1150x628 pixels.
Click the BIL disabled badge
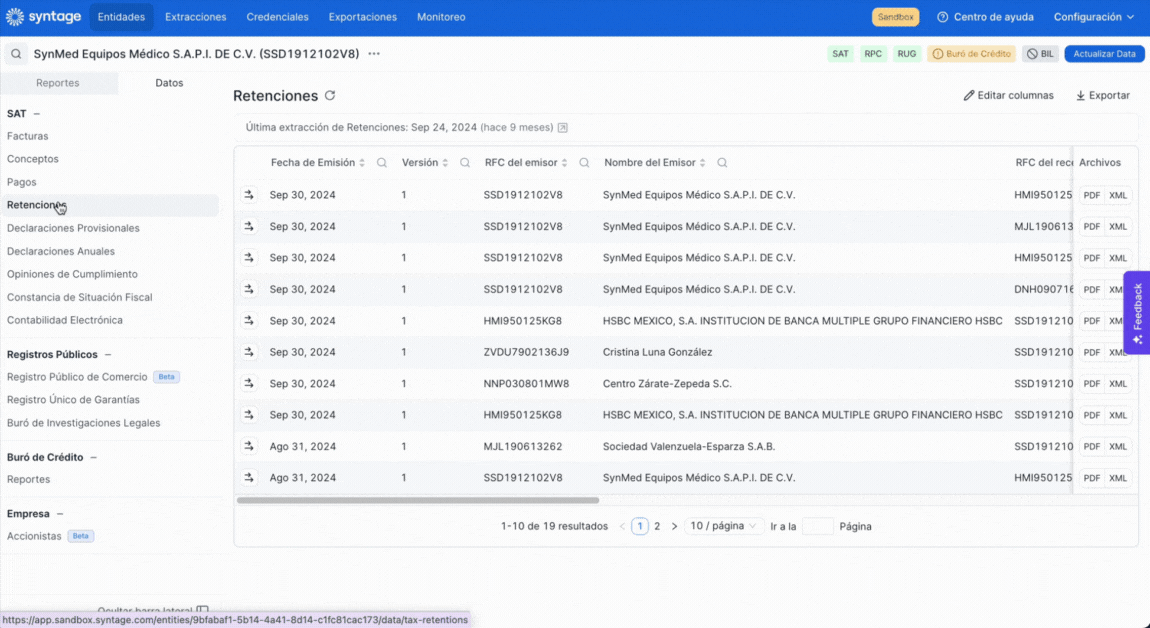[1040, 54]
